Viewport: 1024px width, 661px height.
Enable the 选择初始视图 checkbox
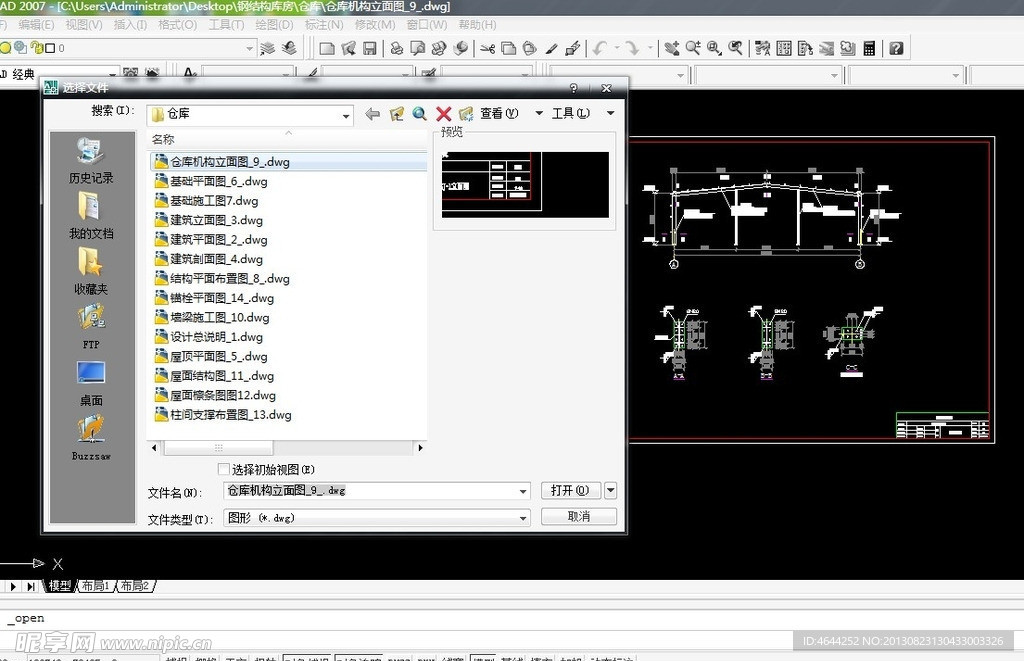[x=223, y=469]
